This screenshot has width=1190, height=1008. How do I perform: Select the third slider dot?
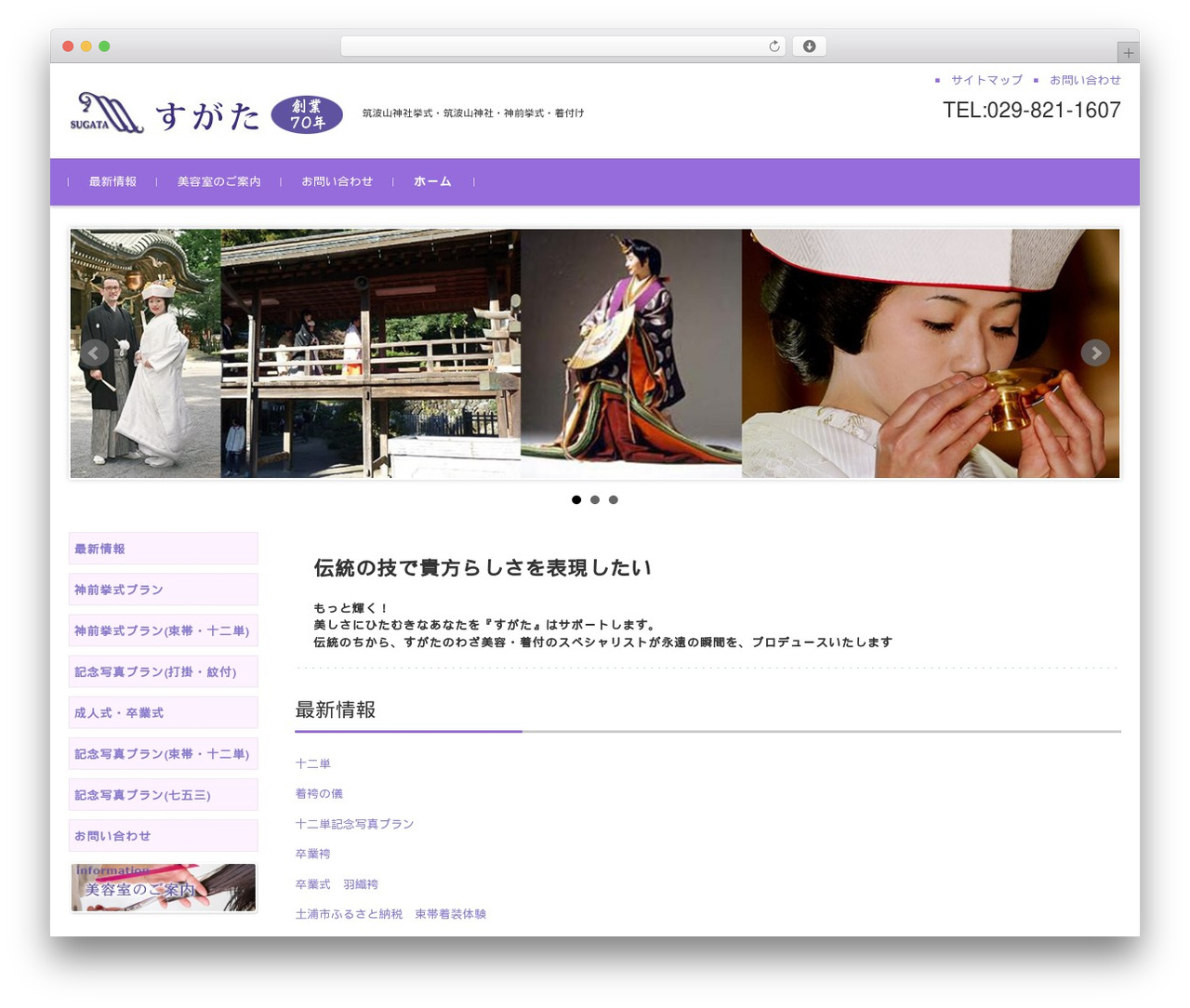click(614, 500)
